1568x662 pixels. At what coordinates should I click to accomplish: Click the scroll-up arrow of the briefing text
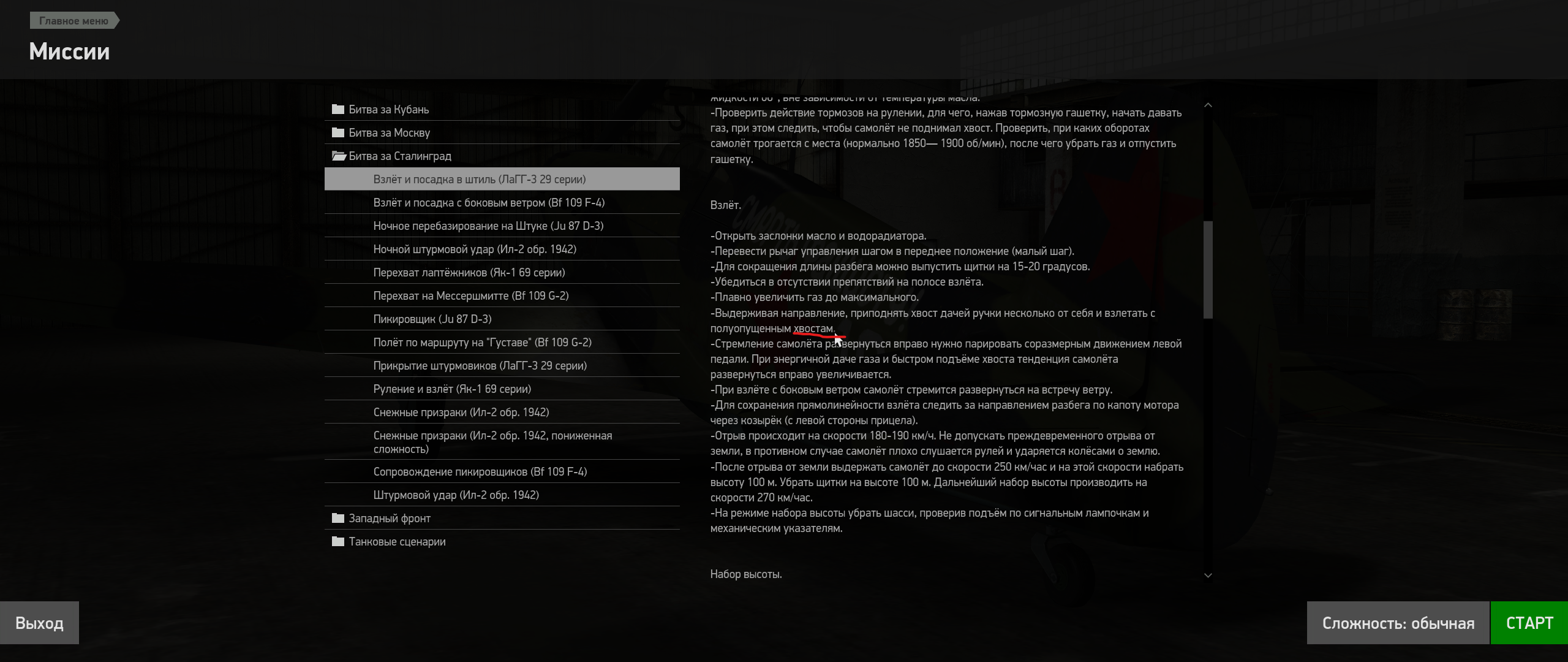click(1208, 105)
